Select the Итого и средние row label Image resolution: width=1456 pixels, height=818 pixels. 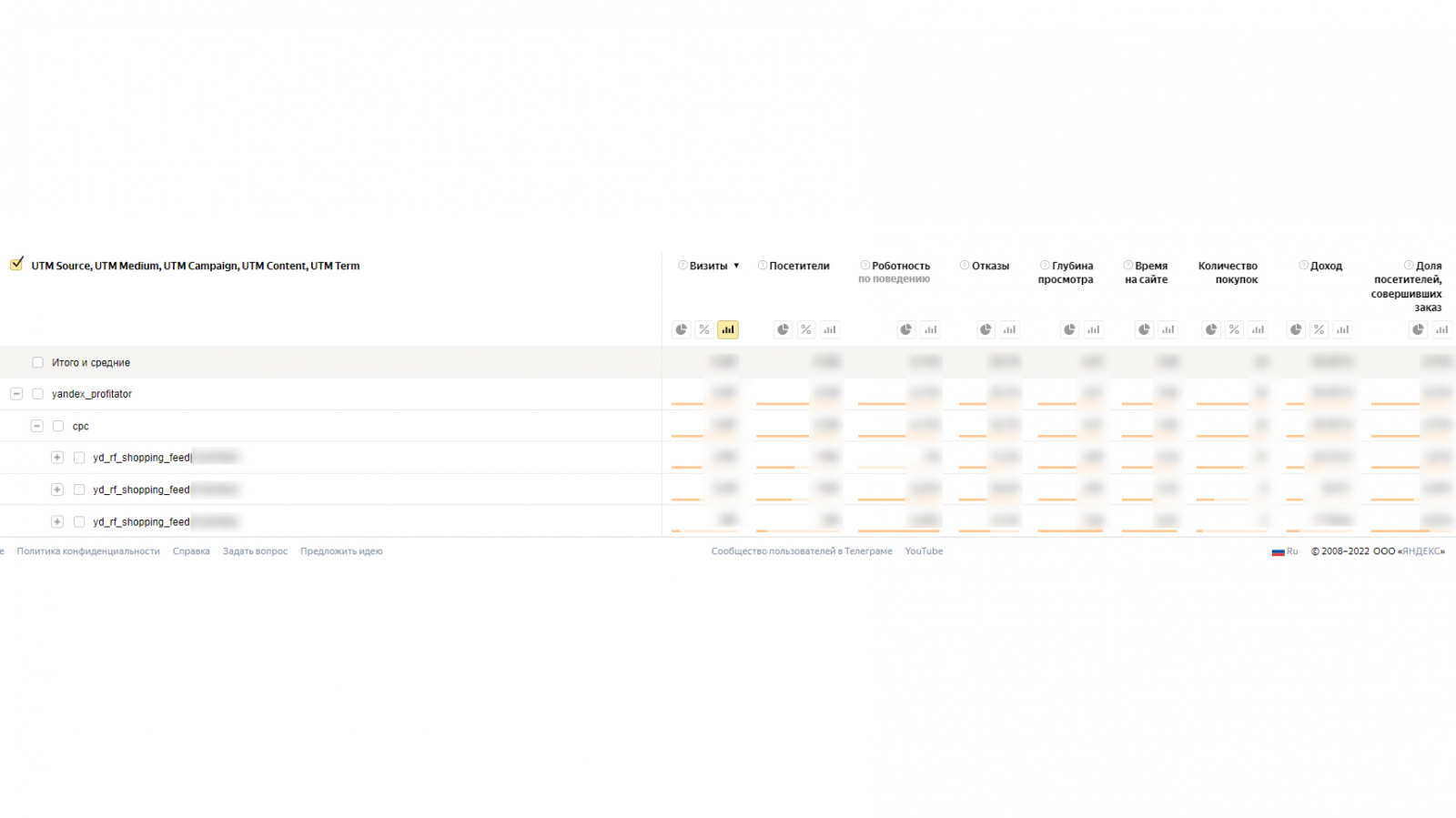tap(91, 362)
